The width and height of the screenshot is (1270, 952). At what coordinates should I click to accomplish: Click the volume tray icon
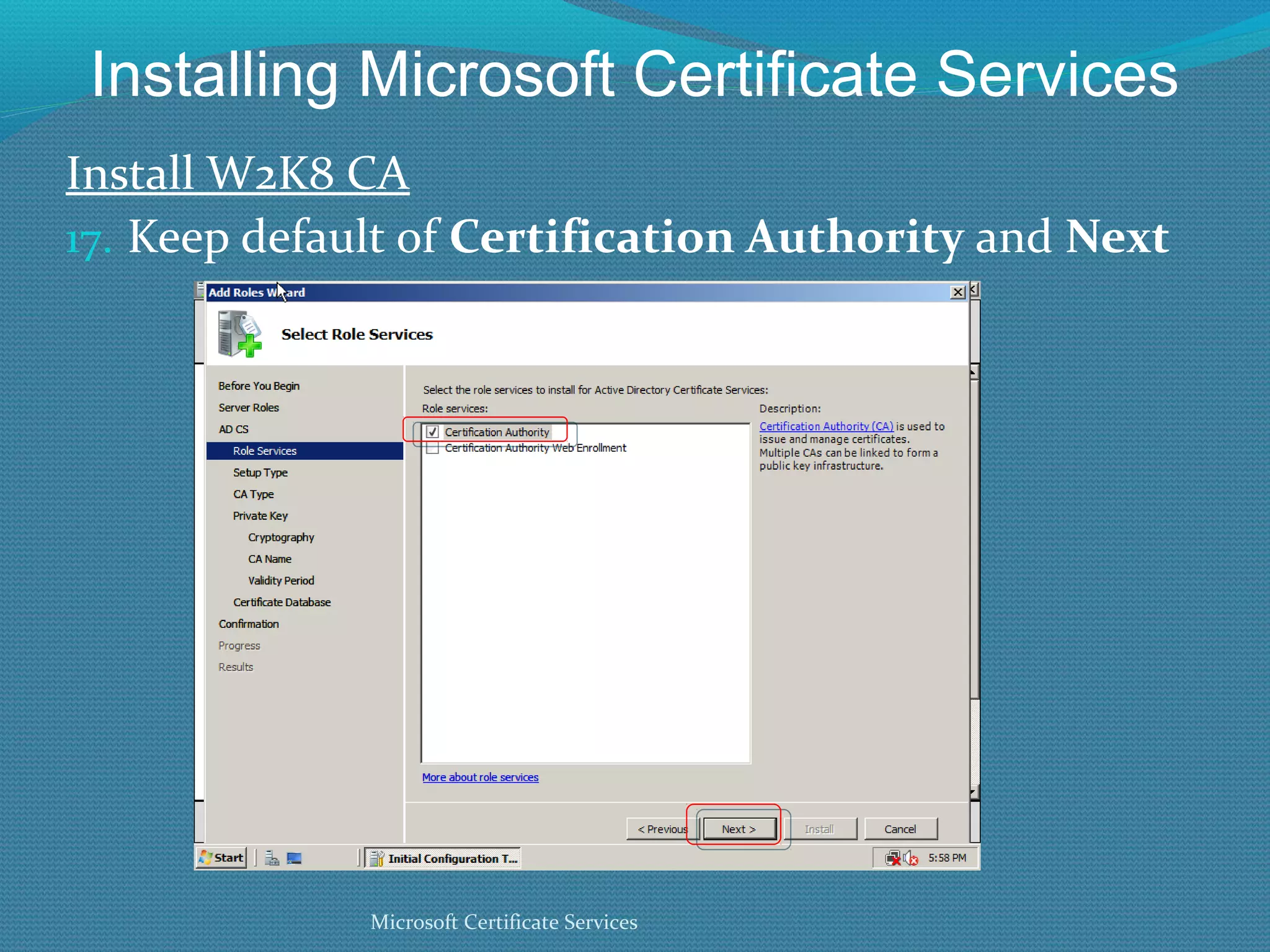tap(910, 858)
